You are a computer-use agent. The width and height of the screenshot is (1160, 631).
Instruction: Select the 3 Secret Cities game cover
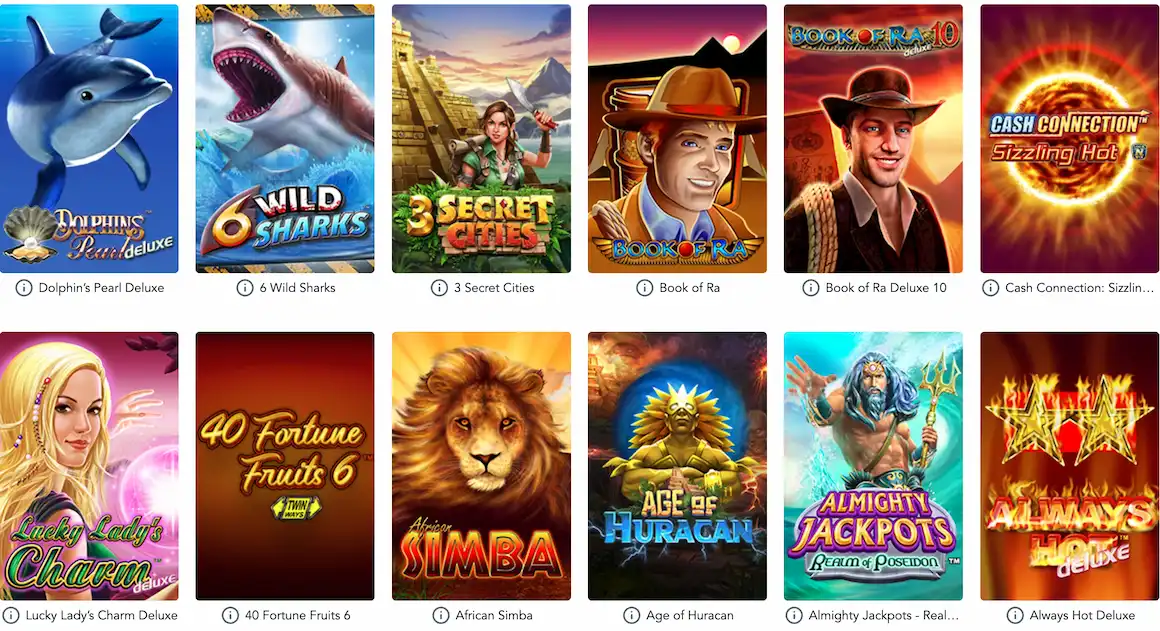(x=481, y=138)
